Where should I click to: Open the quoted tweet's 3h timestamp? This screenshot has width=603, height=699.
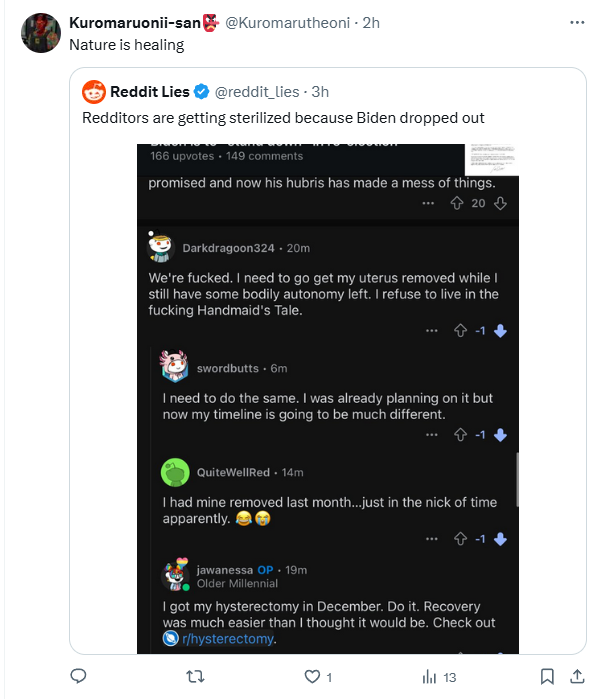pyautogui.click(x=320, y=92)
